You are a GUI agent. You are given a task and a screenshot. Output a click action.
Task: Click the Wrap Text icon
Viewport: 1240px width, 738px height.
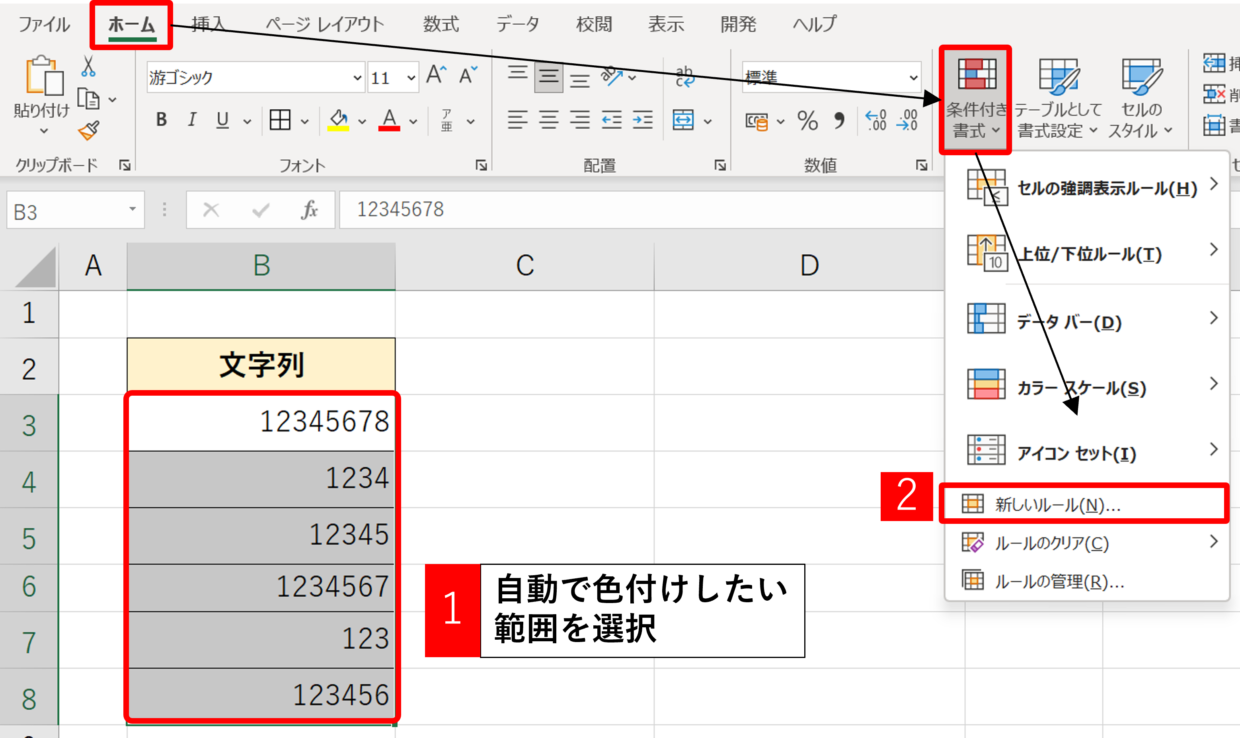click(686, 76)
